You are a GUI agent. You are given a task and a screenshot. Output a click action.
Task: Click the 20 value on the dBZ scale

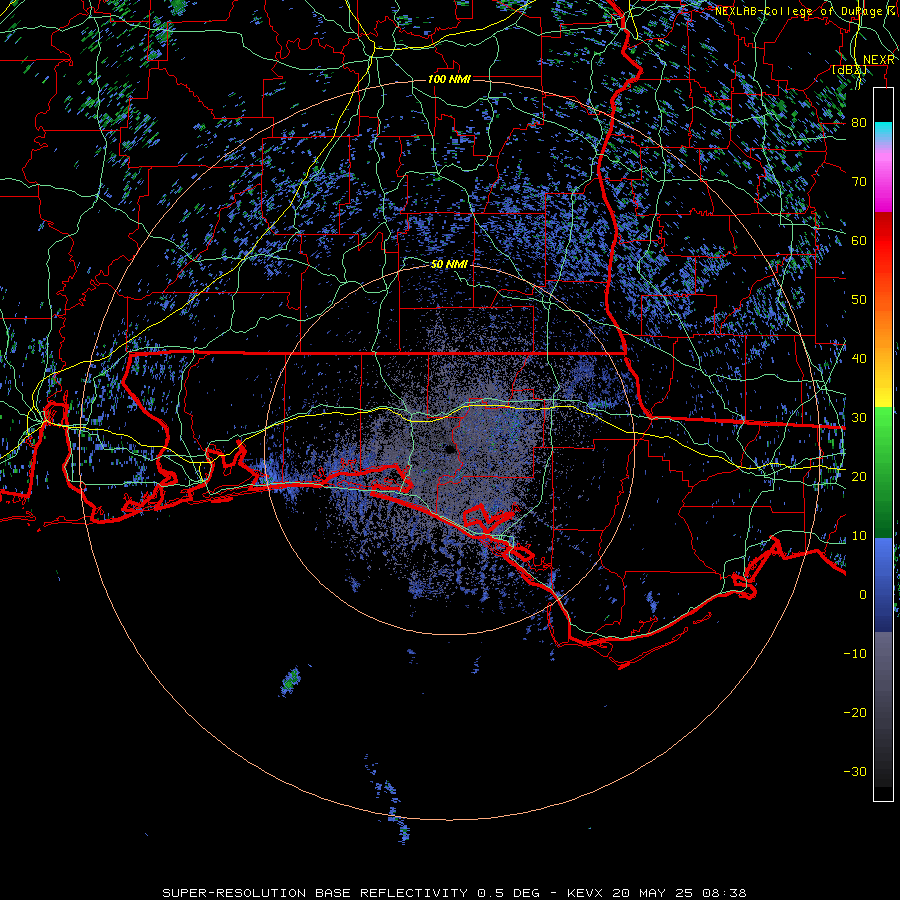click(x=859, y=476)
